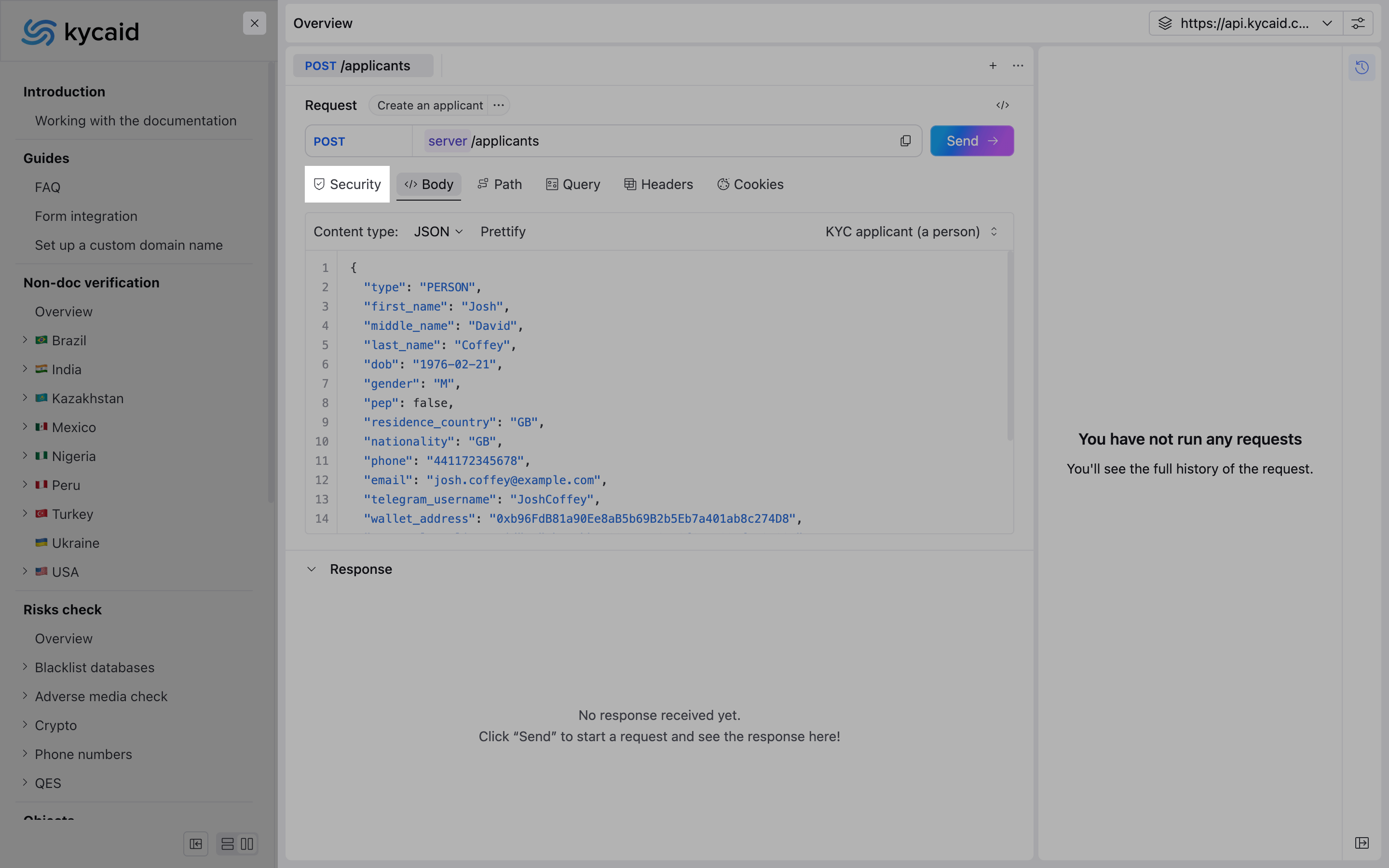This screenshot has width=1389, height=868.
Task: Switch to horizontal split layout
Action: coord(227,843)
